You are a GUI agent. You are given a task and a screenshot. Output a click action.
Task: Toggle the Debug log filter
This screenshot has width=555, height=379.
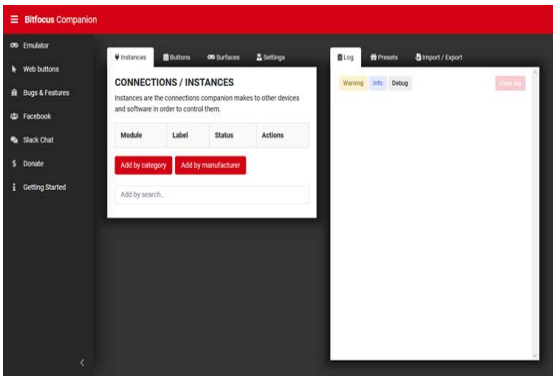(x=400, y=83)
